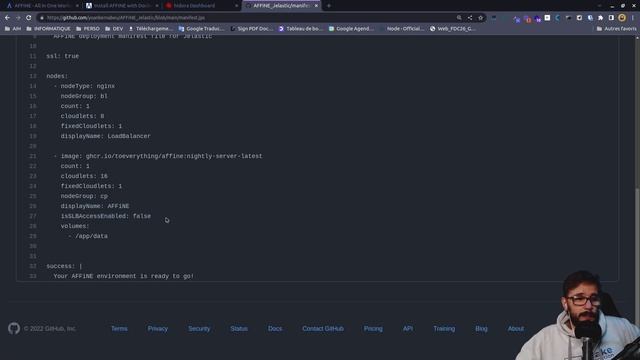Image resolution: width=640 pixels, height=360 pixels.
Task: Close the AFFINE_Jelastic/manifest tab
Action: tap(316, 6)
